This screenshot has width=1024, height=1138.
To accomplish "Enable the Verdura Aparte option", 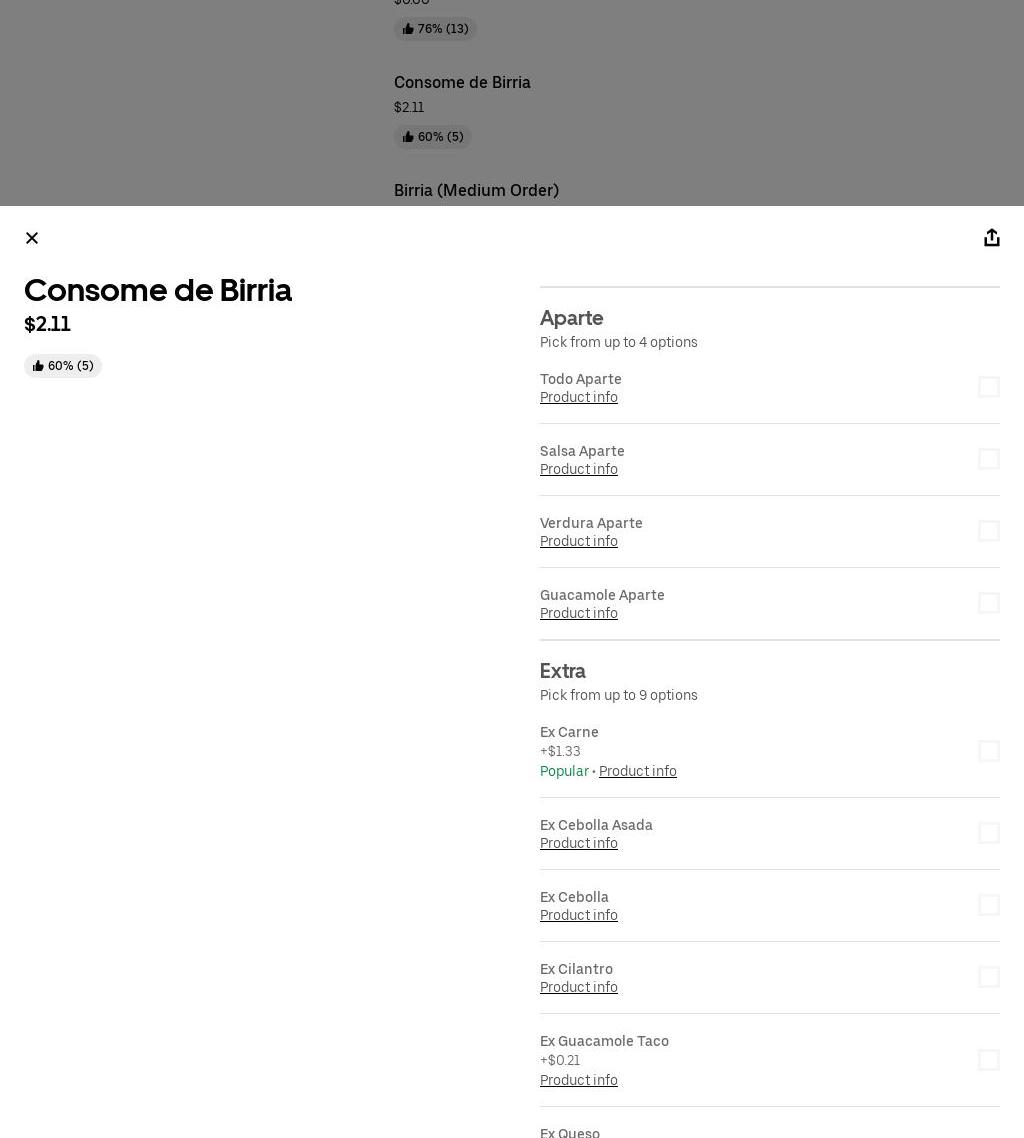I will (988, 531).
